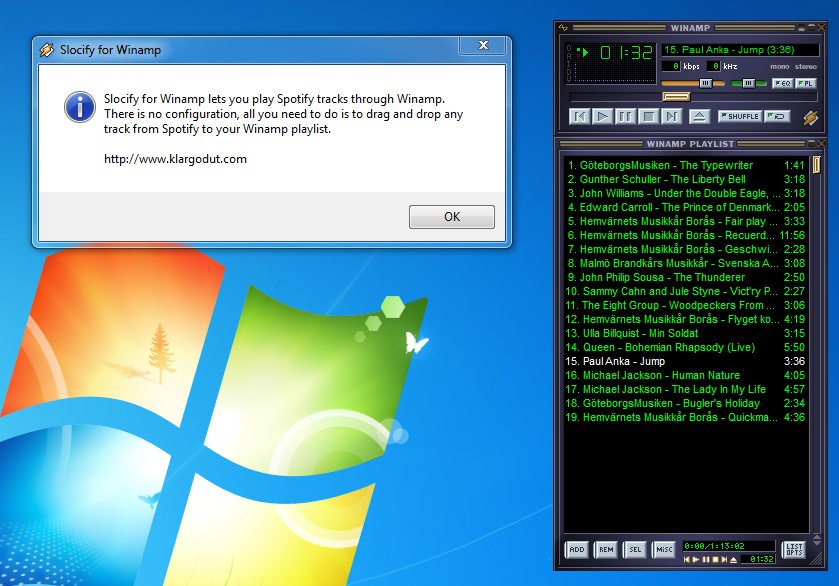Viewport: 839px width, 586px height.
Task: Click the Previous track button in Winamp
Action: [x=579, y=116]
